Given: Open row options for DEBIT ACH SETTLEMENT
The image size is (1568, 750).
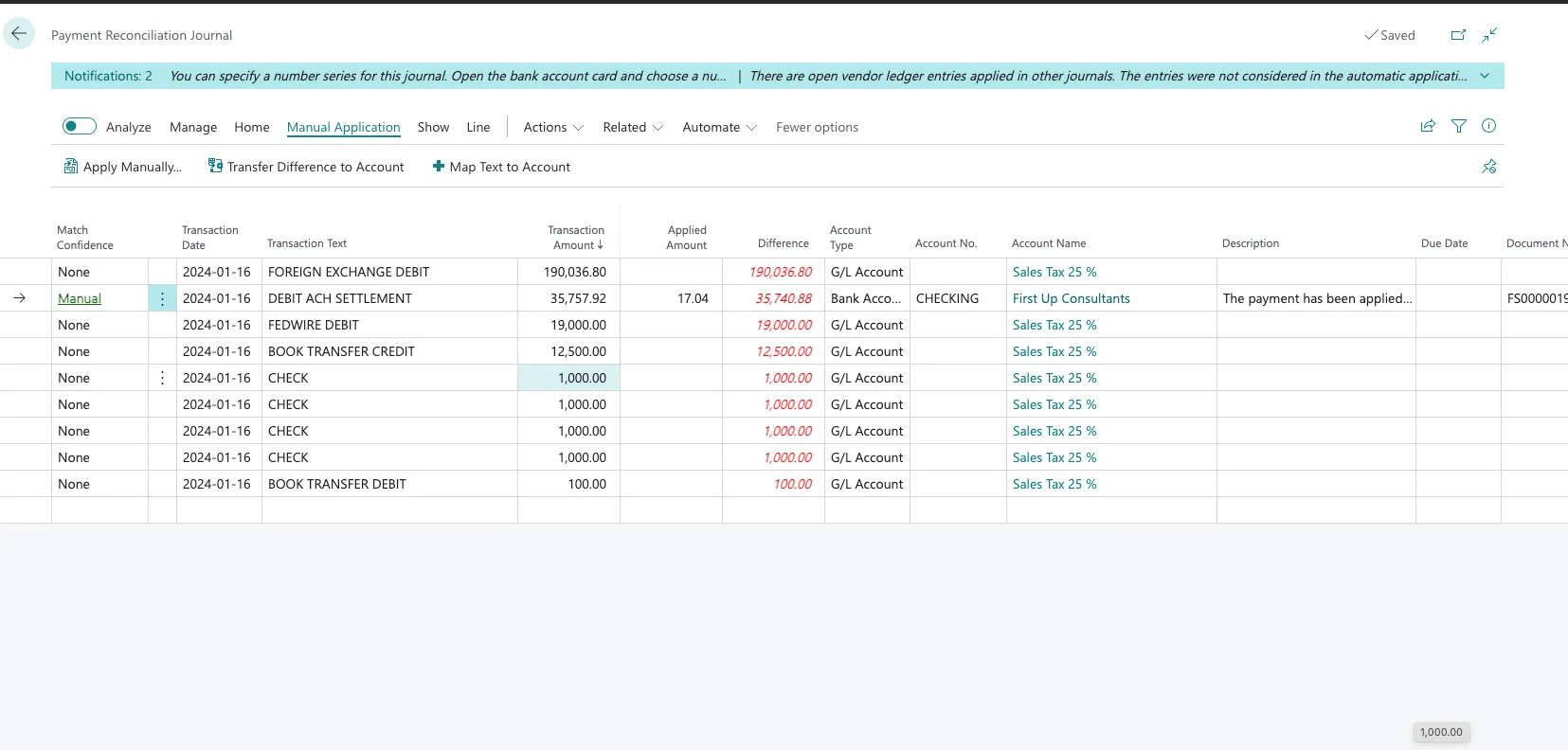Looking at the screenshot, I should 162,298.
